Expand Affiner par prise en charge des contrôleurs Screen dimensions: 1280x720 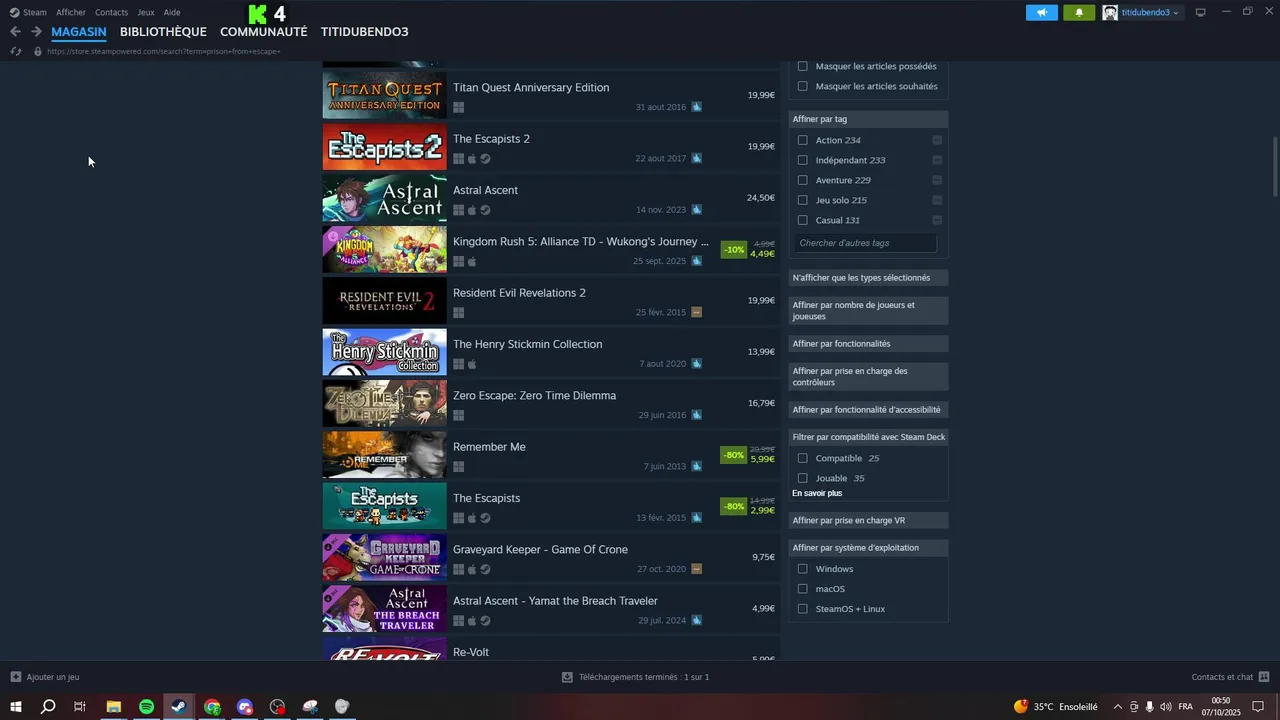click(x=868, y=377)
